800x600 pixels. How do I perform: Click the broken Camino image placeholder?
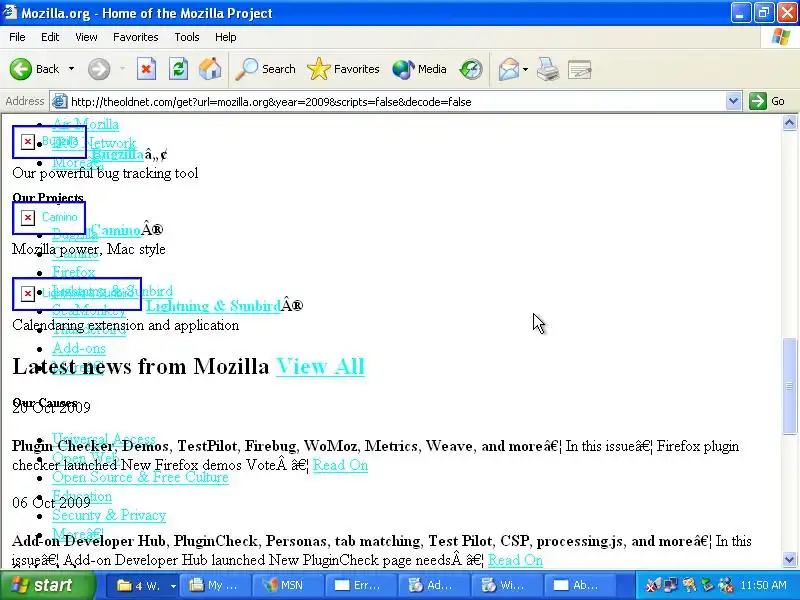click(49, 218)
